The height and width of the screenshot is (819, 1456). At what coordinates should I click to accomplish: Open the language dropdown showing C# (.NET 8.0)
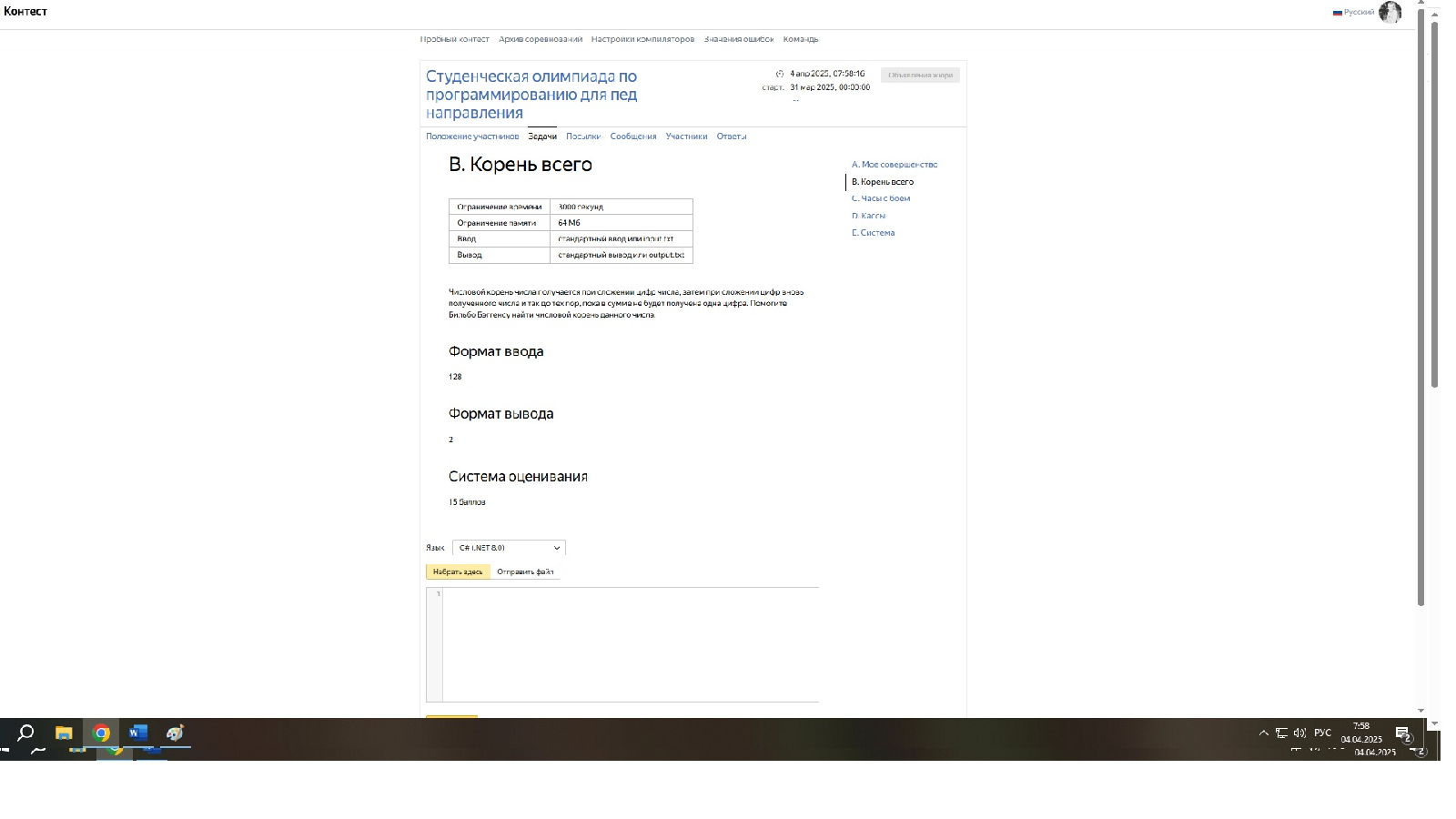point(509,548)
